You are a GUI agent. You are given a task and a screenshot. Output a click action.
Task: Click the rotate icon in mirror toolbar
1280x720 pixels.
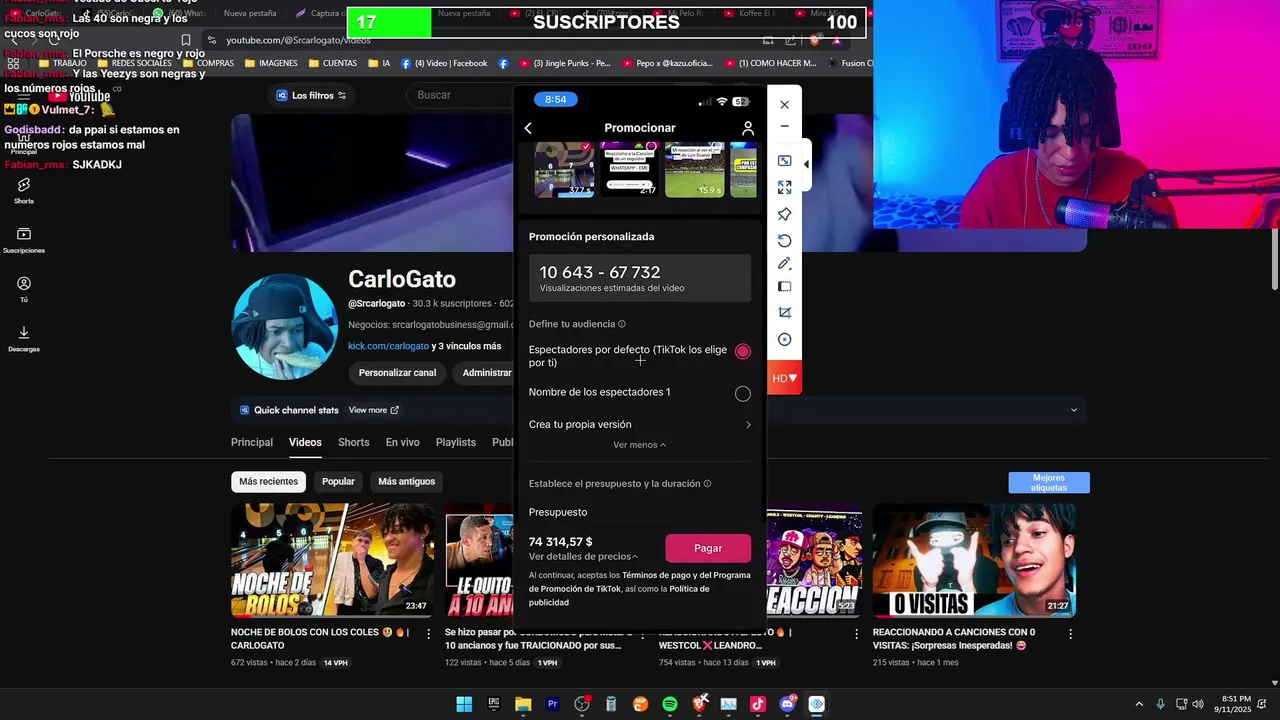(x=784, y=240)
